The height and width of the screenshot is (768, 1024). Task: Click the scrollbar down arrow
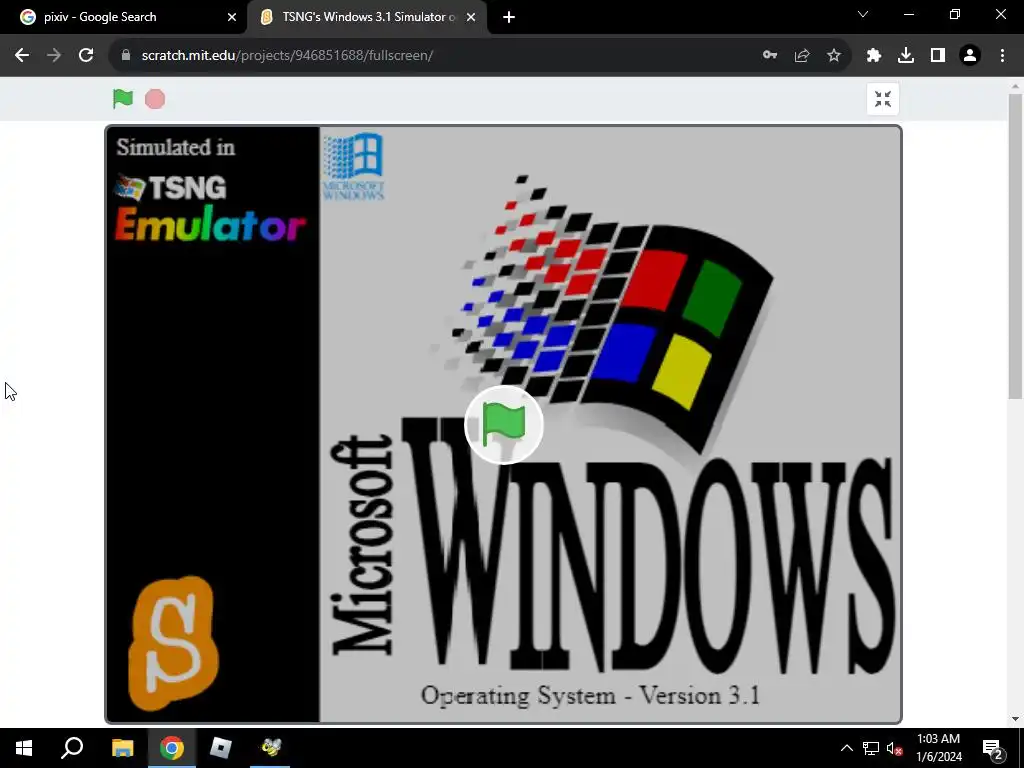click(x=1015, y=719)
